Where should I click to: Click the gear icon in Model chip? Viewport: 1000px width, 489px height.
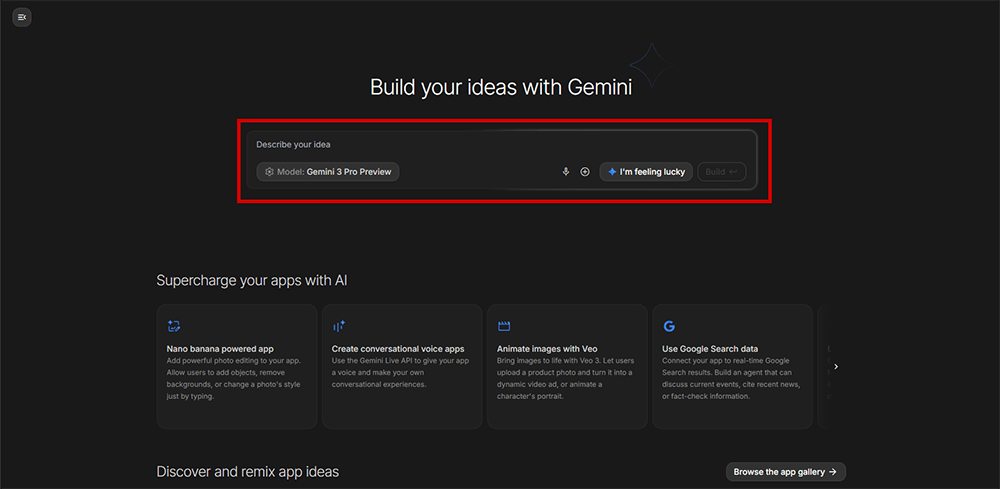click(269, 172)
